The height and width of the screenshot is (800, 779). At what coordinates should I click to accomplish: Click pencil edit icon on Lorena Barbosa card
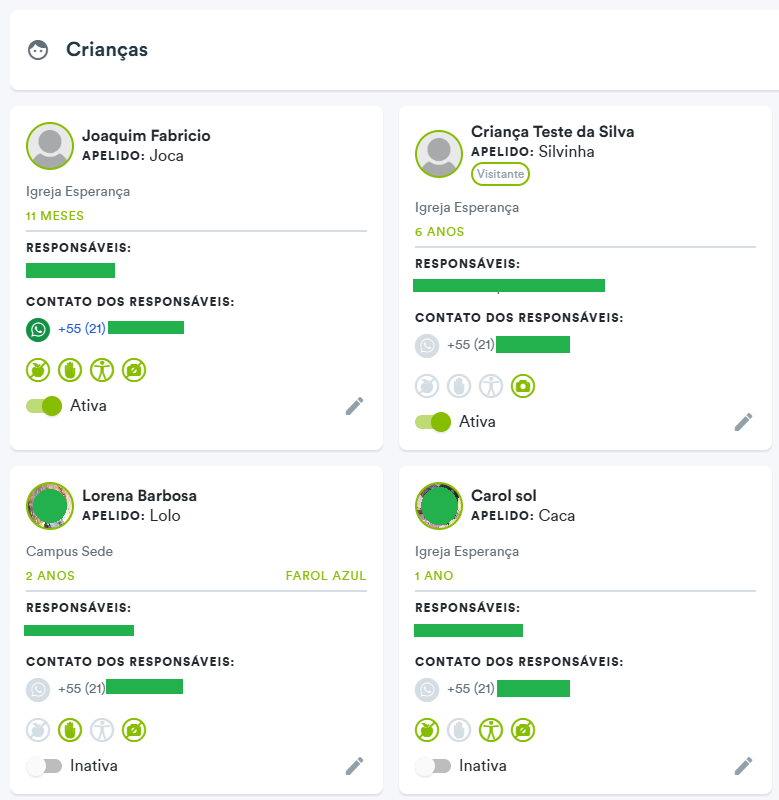point(355,766)
